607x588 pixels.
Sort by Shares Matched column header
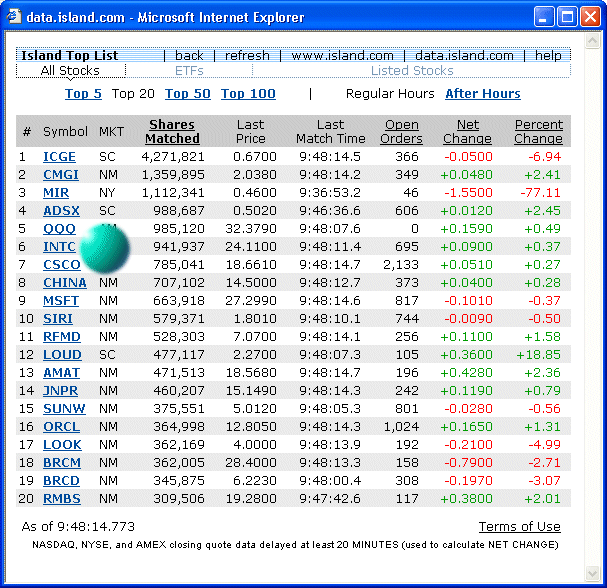pos(172,131)
